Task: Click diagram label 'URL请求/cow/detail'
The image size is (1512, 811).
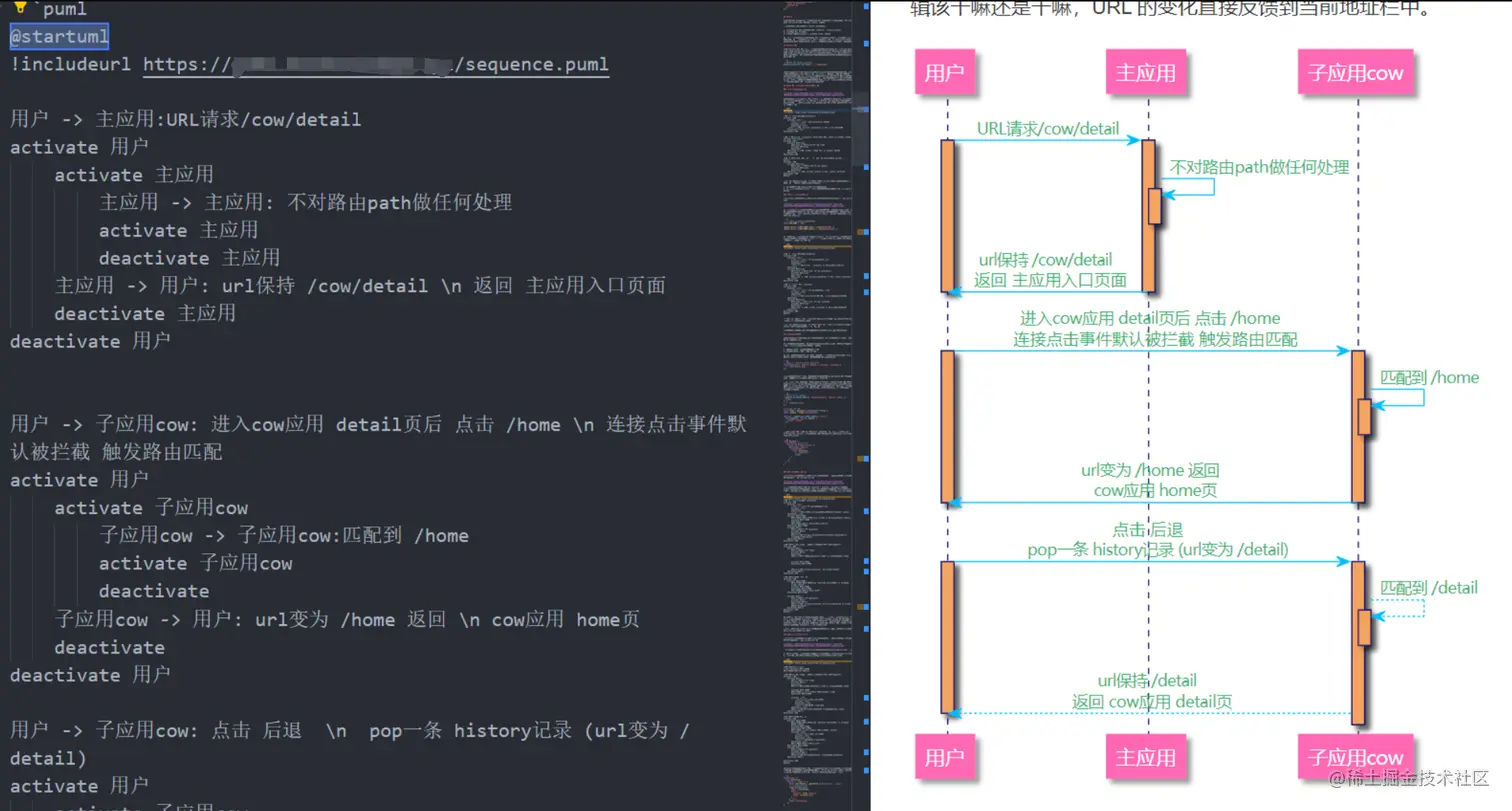Action: [1048, 128]
